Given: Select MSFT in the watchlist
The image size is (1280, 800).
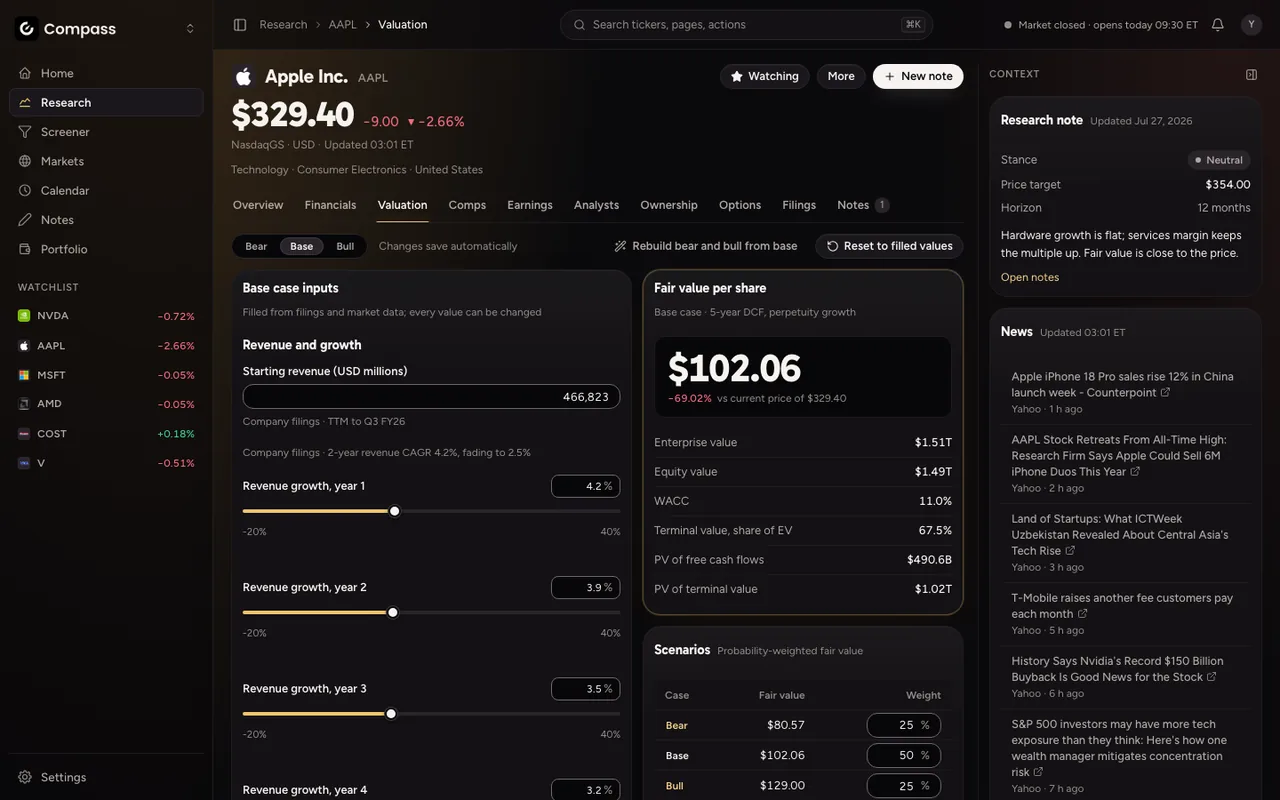Looking at the screenshot, I should point(106,375).
